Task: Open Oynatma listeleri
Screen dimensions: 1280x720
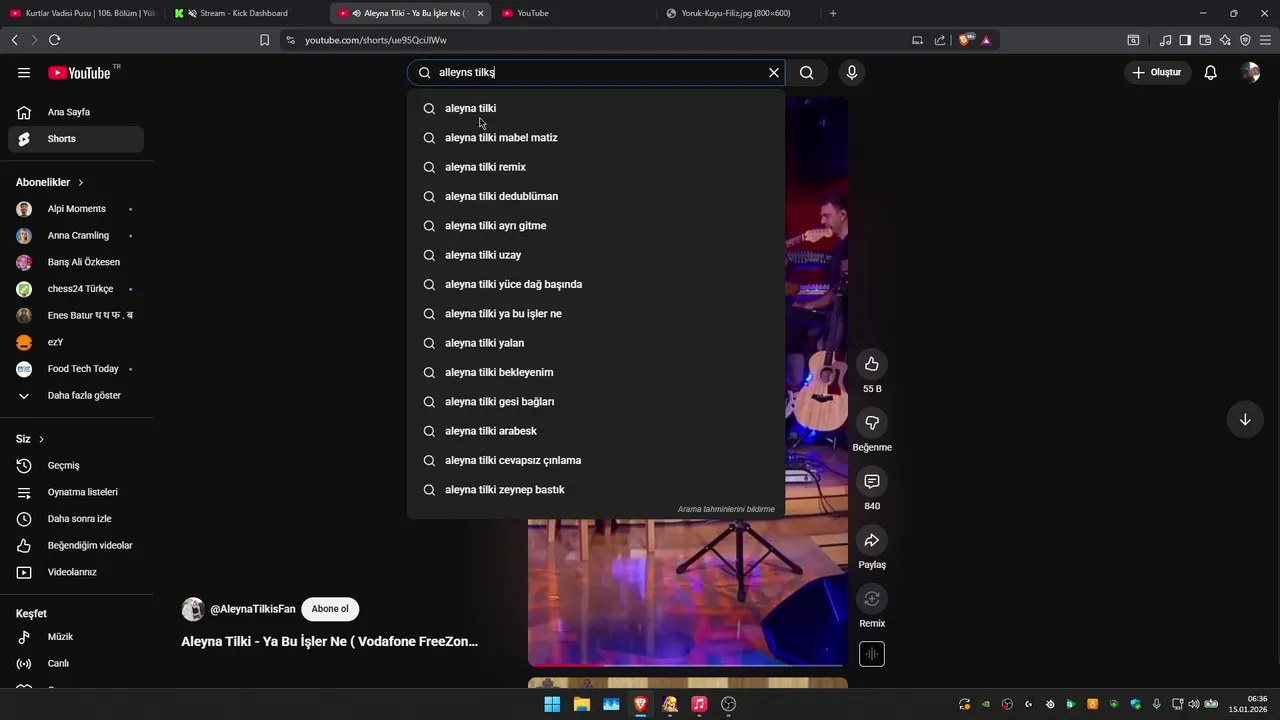Action: tap(76, 492)
